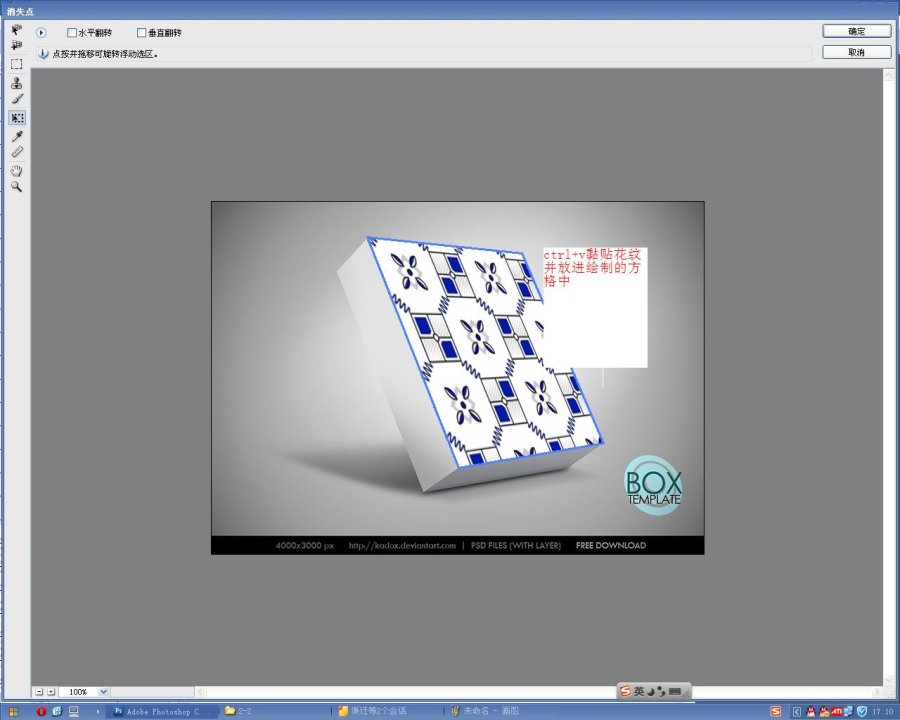Select the Edit Plane tool
Screen dimensions: 900x720
click(x=17, y=29)
